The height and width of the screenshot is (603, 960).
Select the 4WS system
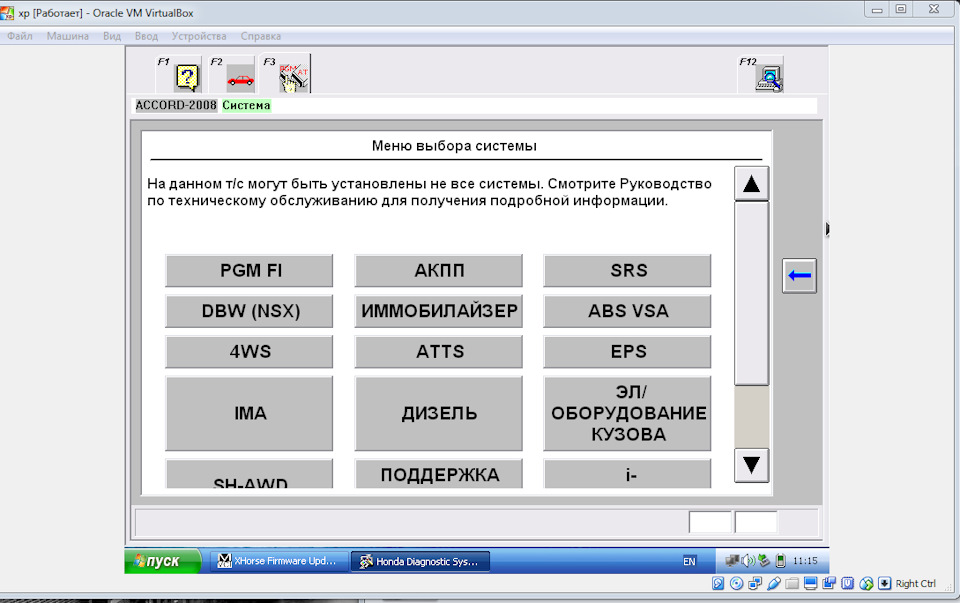(x=249, y=351)
